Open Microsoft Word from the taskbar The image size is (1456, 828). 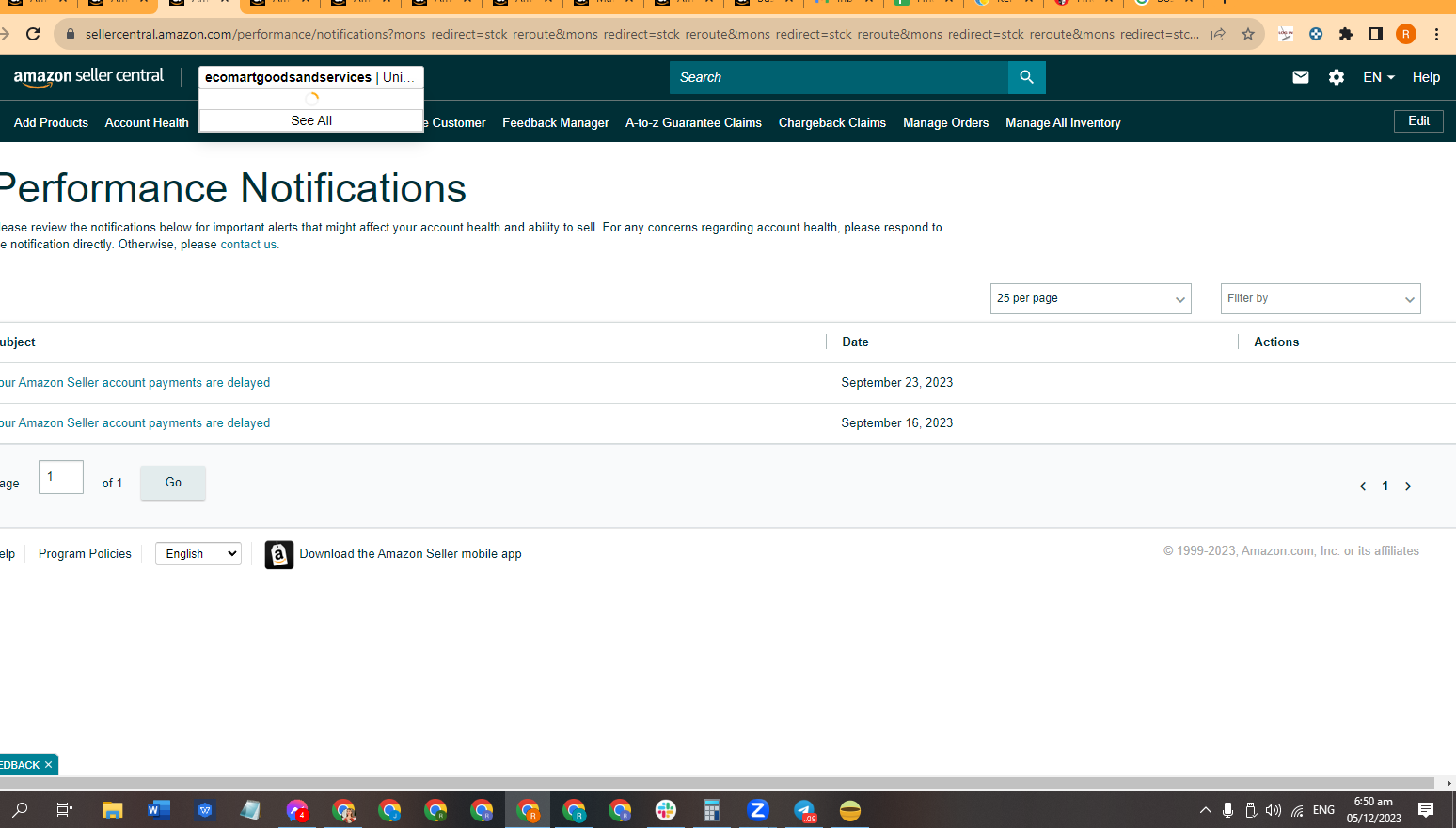[159, 810]
